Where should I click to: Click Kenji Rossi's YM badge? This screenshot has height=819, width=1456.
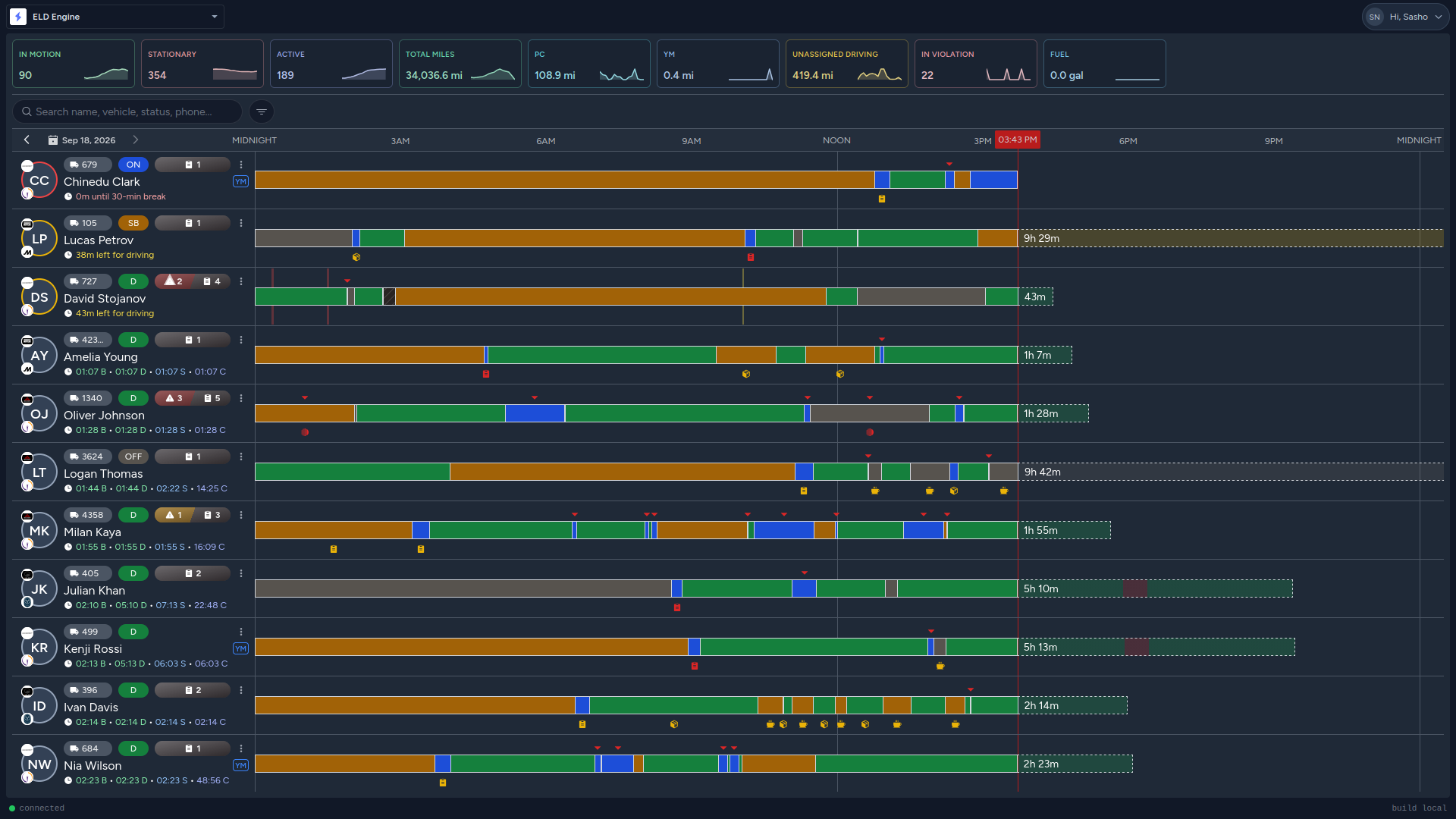coord(240,648)
